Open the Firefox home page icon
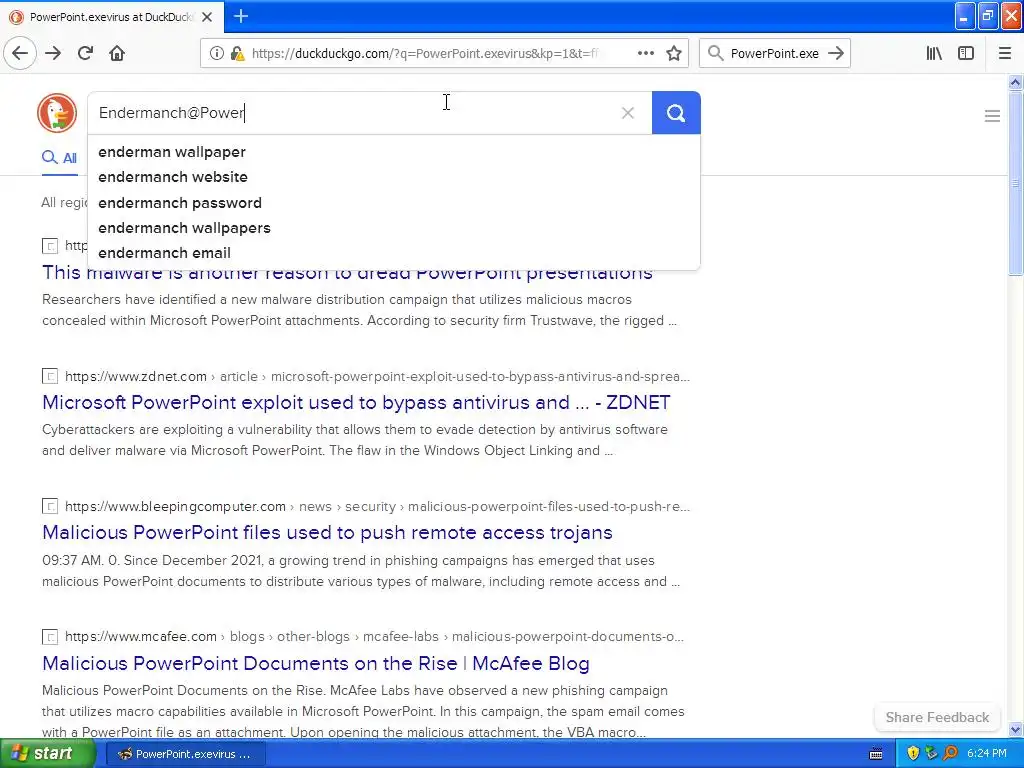Viewport: 1024px width, 768px height. click(x=117, y=53)
